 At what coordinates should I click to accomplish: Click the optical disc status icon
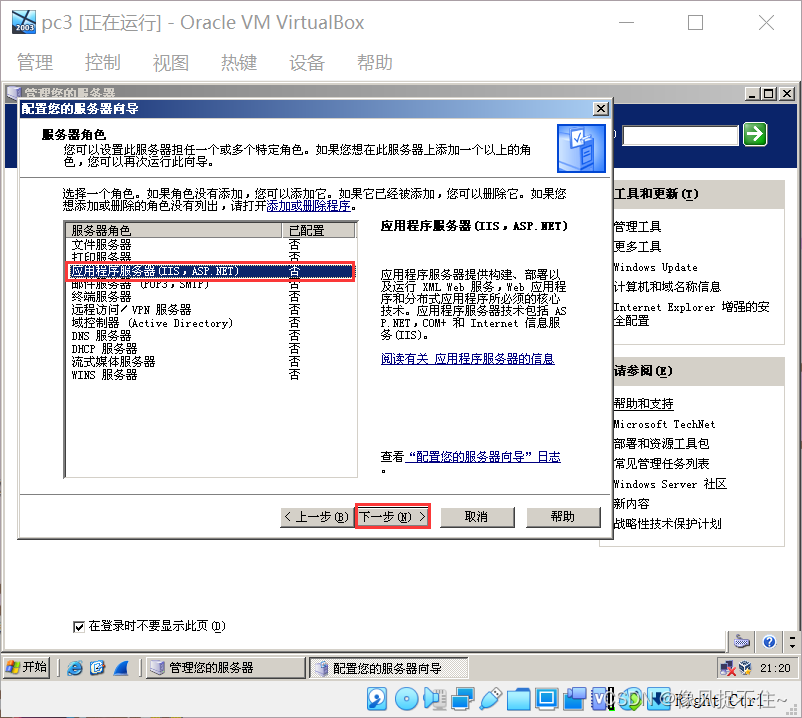coord(407,699)
